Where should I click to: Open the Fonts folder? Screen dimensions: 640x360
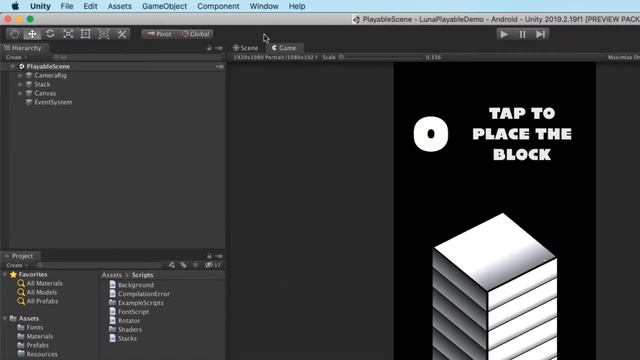tap(30, 328)
